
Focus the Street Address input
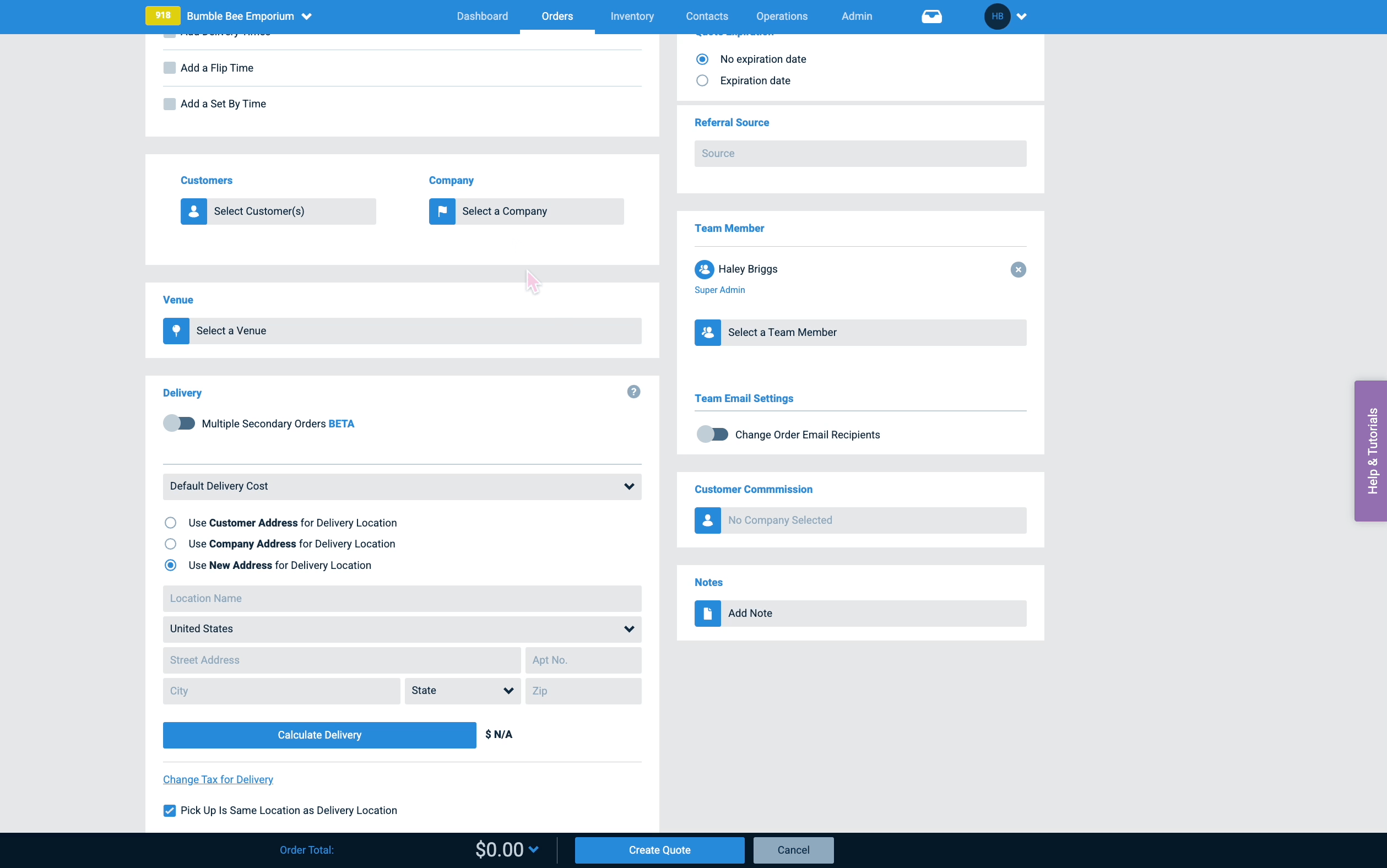click(x=342, y=660)
